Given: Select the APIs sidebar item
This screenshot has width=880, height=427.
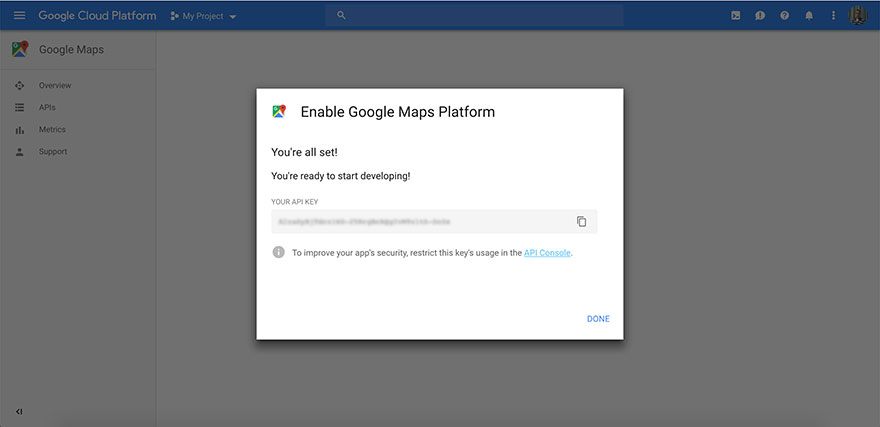Looking at the screenshot, I should tap(77, 107).
